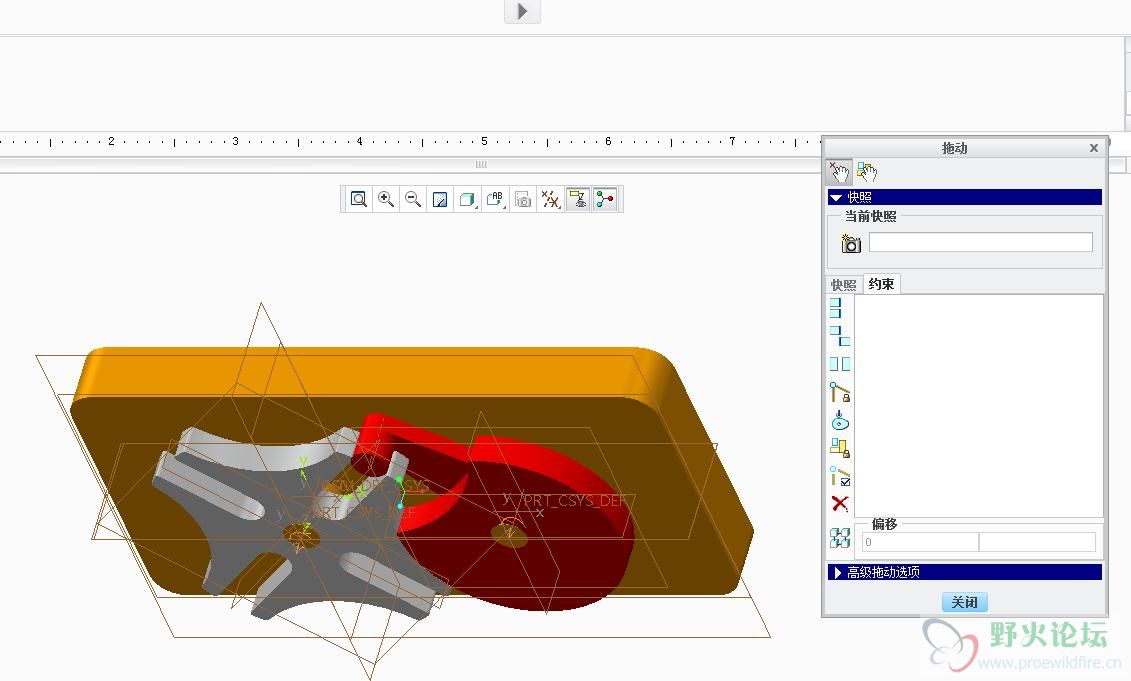
Task: Collapse the 快照 section header
Action: pyautogui.click(x=964, y=197)
